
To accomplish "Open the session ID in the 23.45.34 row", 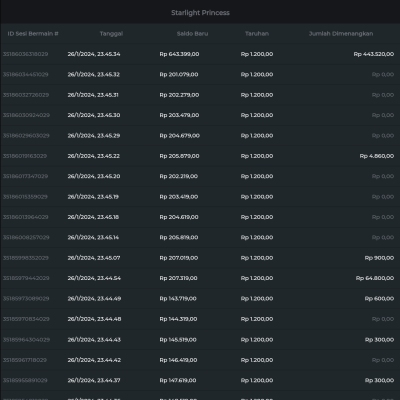I will point(25,54).
